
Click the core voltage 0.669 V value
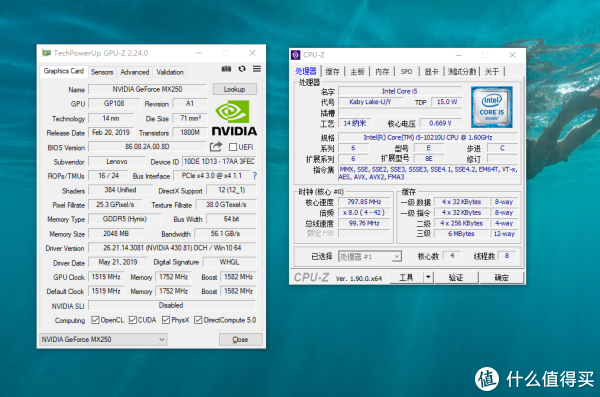pos(440,123)
